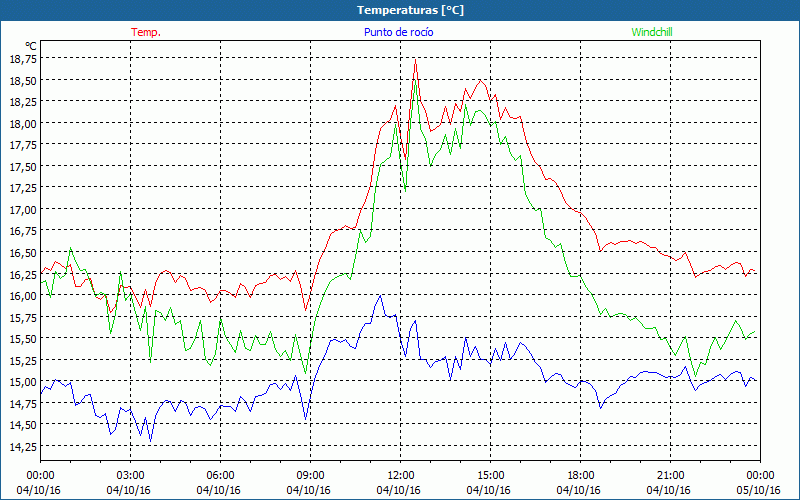
Task: Click the 18,00 y-axis value
Action: (23, 123)
